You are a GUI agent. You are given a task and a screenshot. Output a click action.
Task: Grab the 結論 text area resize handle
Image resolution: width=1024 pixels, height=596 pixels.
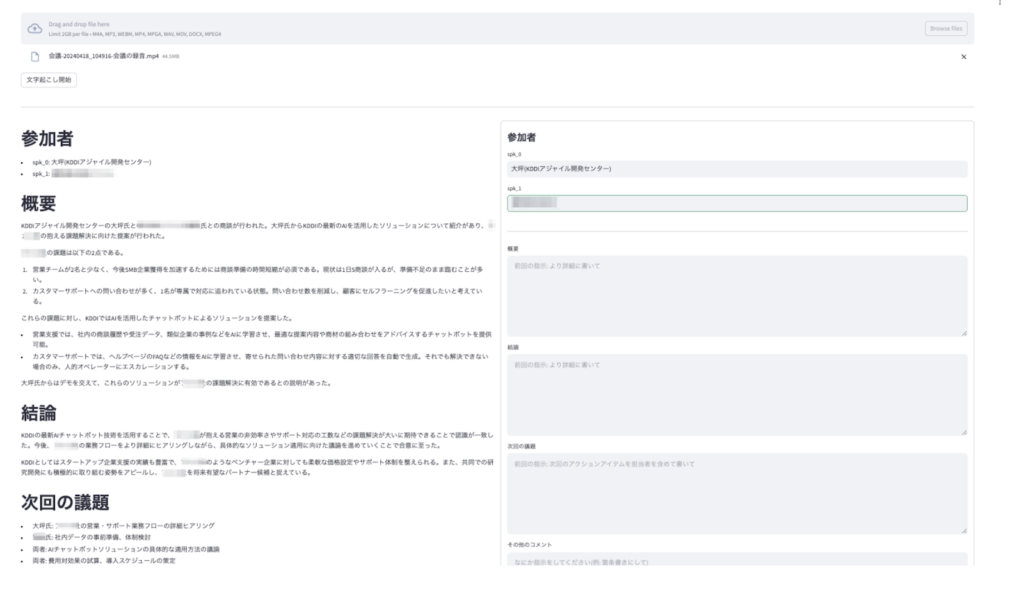964,431
